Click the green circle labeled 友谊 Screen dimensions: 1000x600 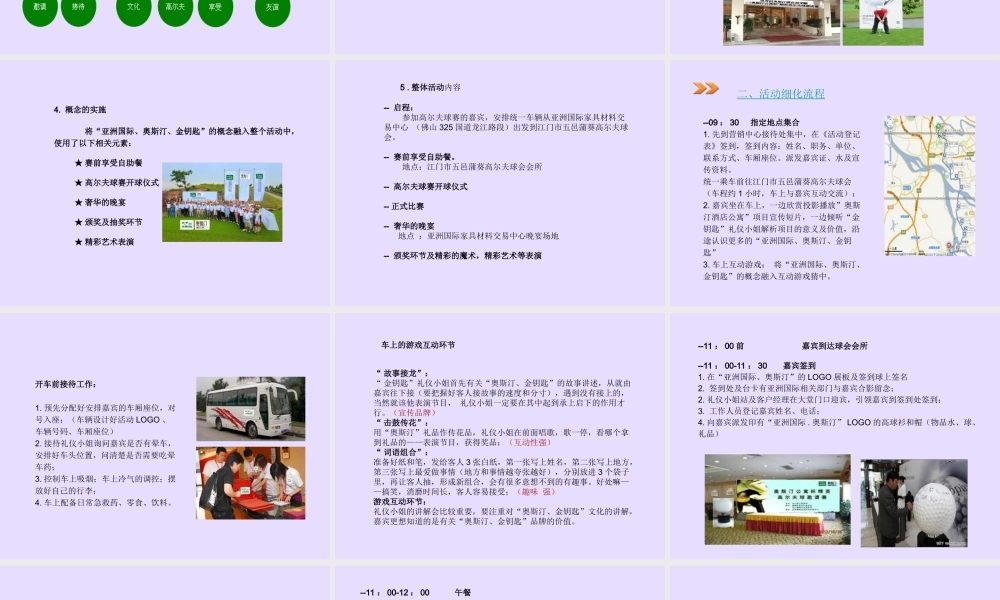(x=272, y=9)
